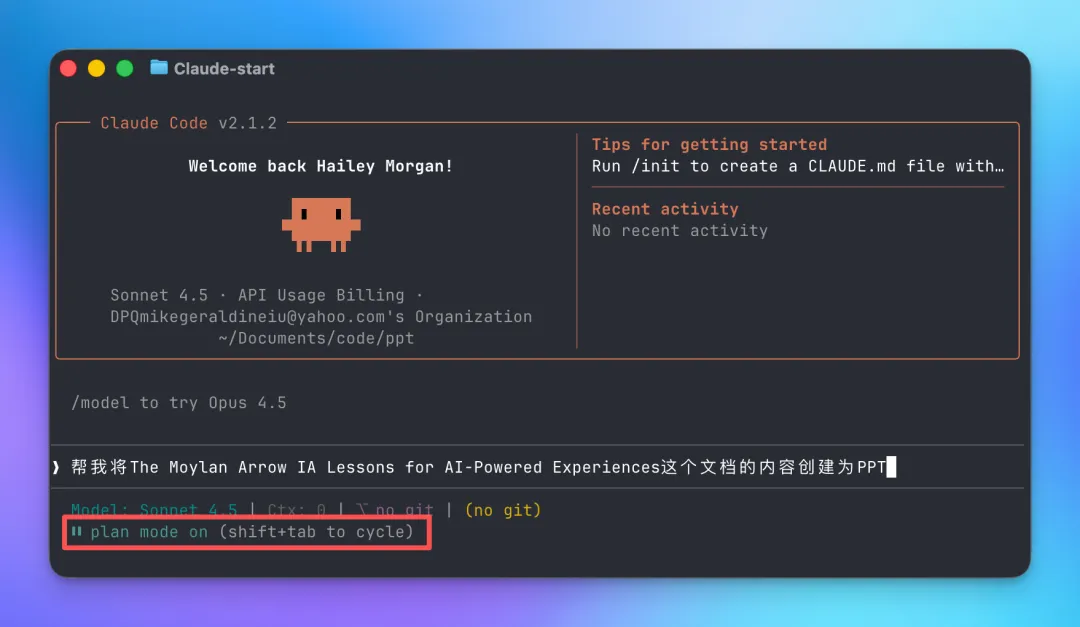Click the yellow minimize window button
The image size is (1080, 627).
(x=96, y=68)
